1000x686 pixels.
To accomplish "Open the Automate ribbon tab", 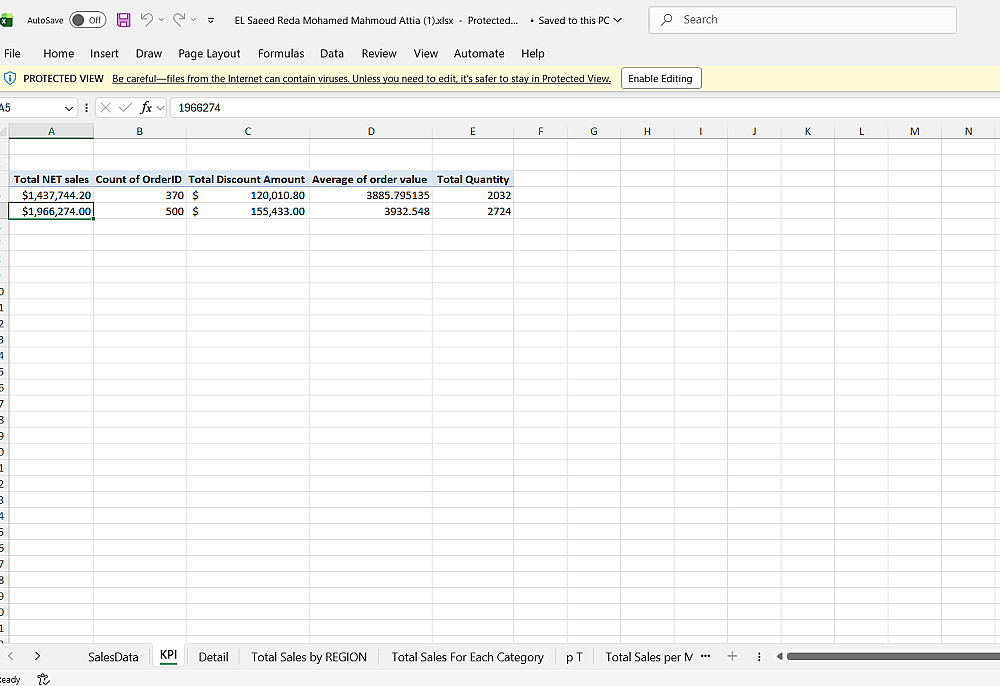I will pos(479,54).
